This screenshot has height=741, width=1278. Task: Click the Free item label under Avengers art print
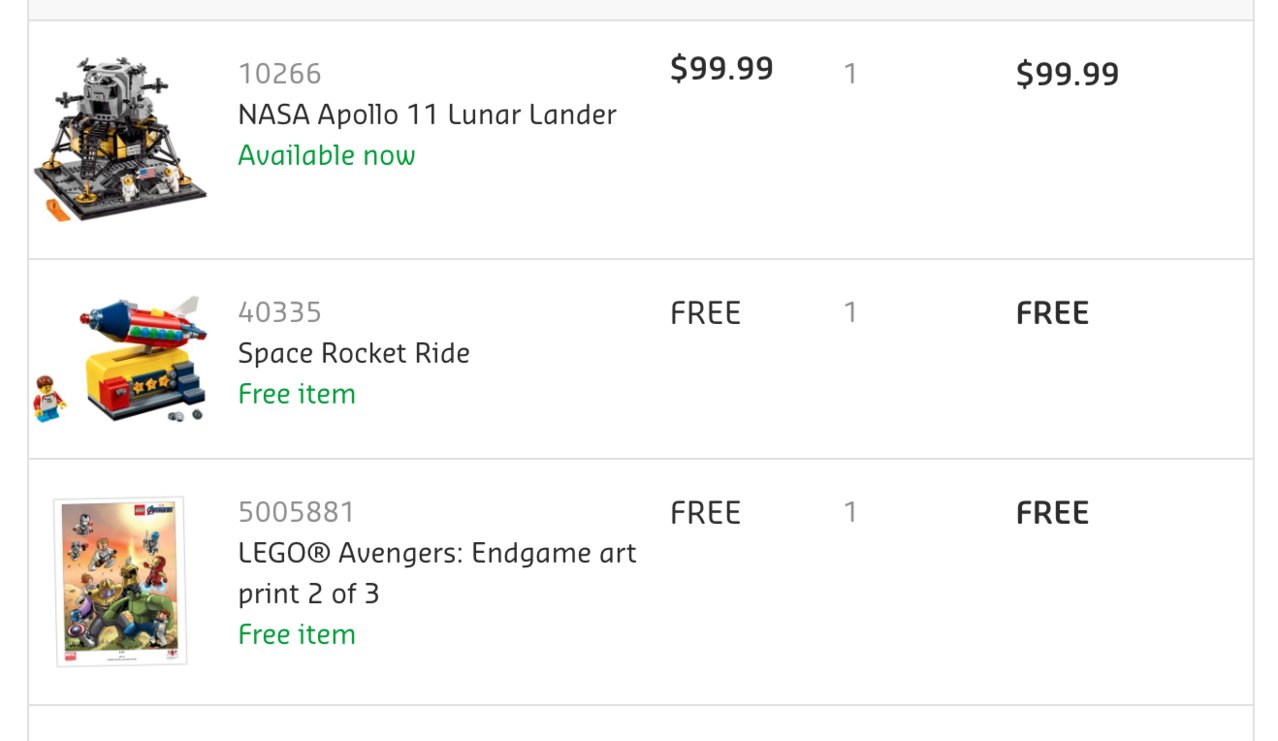pyautogui.click(x=297, y=634)
